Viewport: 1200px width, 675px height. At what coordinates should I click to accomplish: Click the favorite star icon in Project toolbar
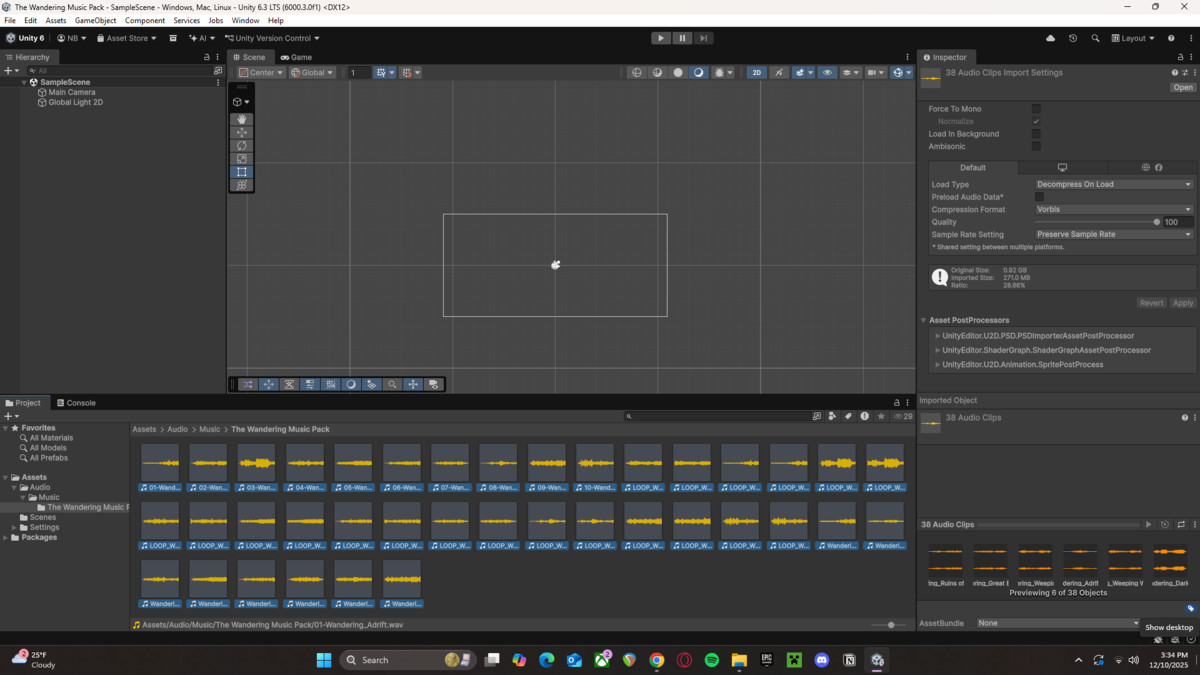881,416
